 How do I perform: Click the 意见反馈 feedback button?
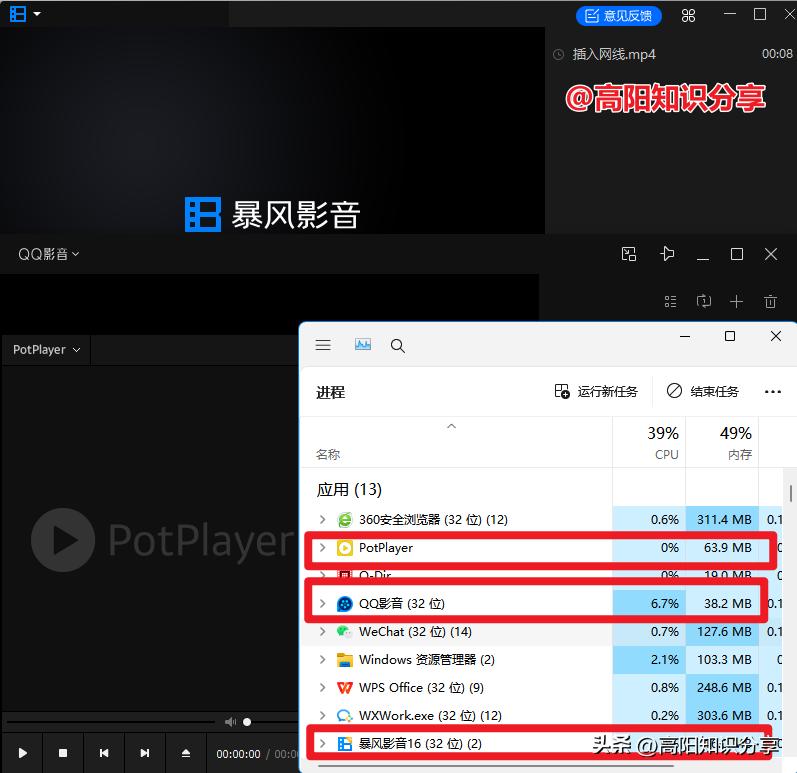click(x=618, y=16)
